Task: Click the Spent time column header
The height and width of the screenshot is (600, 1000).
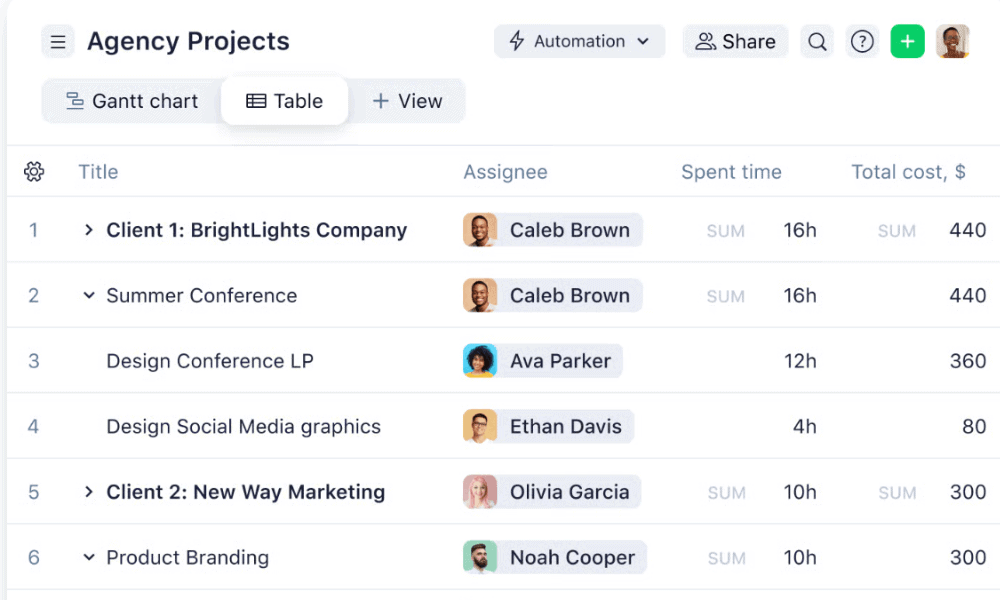Action: 731,172
